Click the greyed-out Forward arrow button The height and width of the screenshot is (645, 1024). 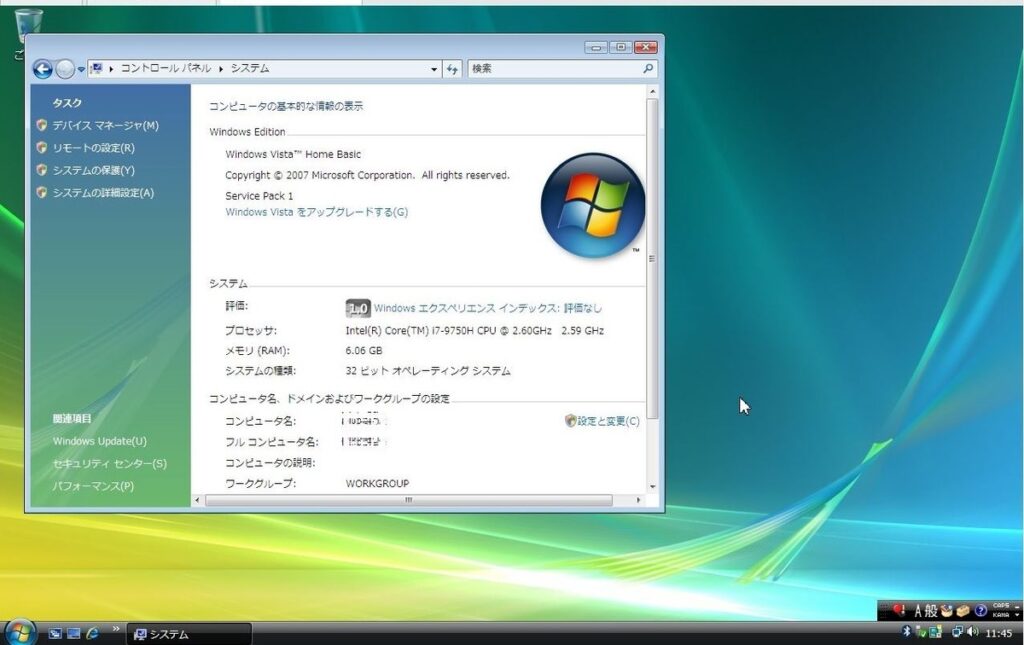[x=65, y=69]
